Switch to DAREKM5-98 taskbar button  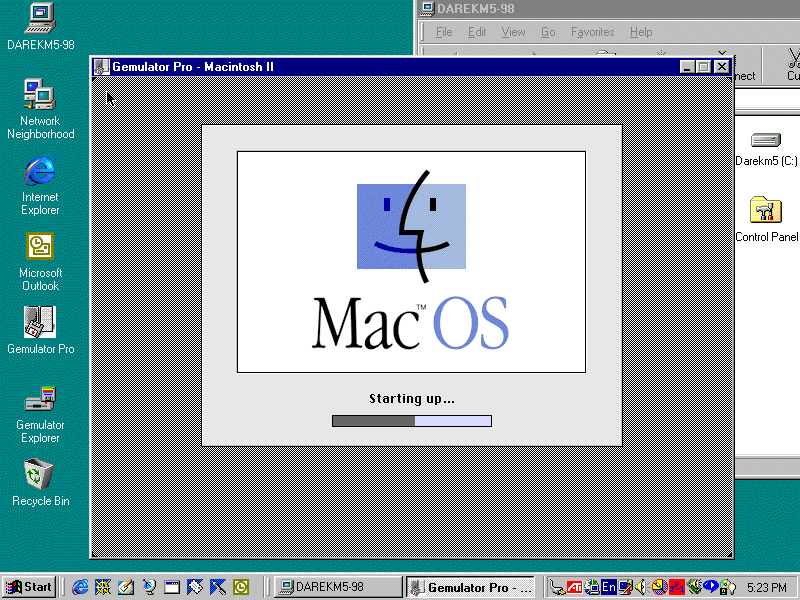click(337, 587)
